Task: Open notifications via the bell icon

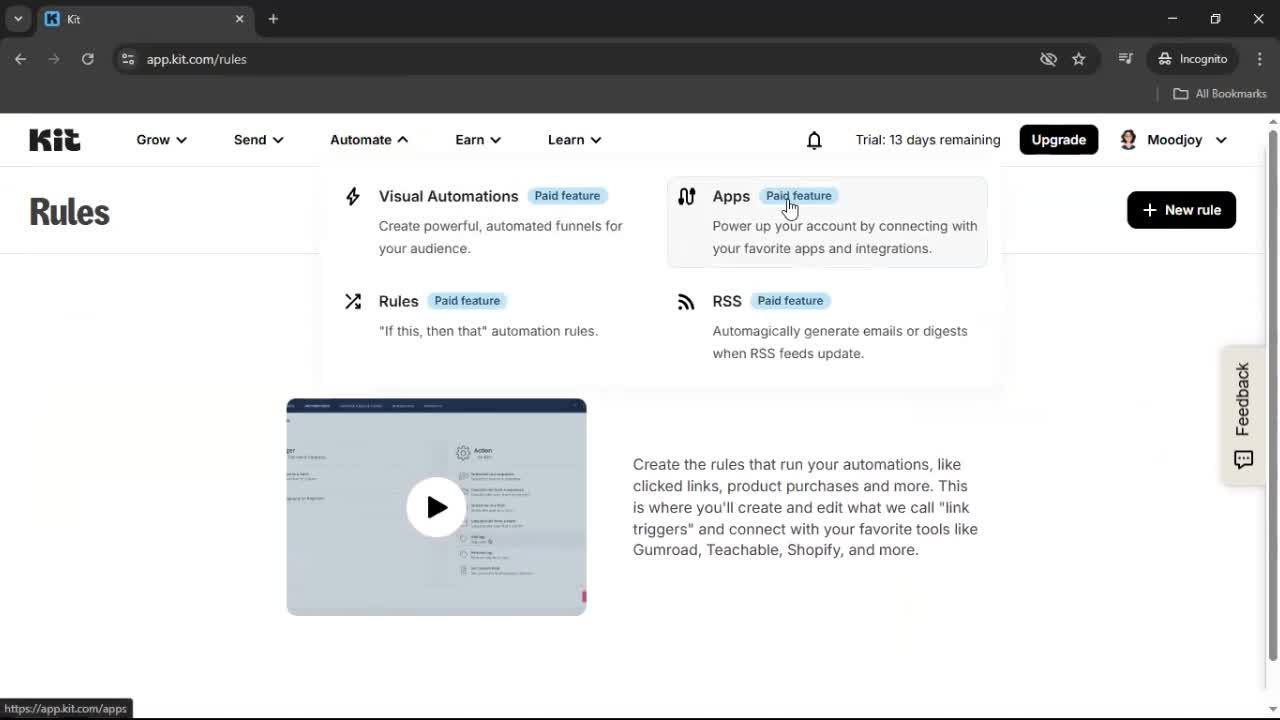Action: 814,140
